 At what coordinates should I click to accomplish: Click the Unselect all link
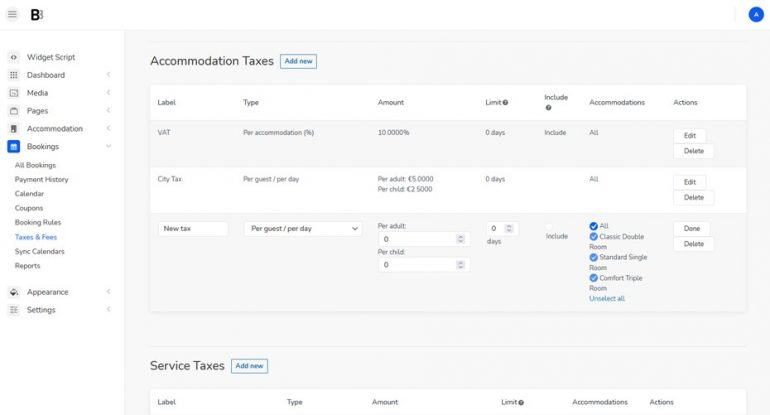tap(607, 299)
